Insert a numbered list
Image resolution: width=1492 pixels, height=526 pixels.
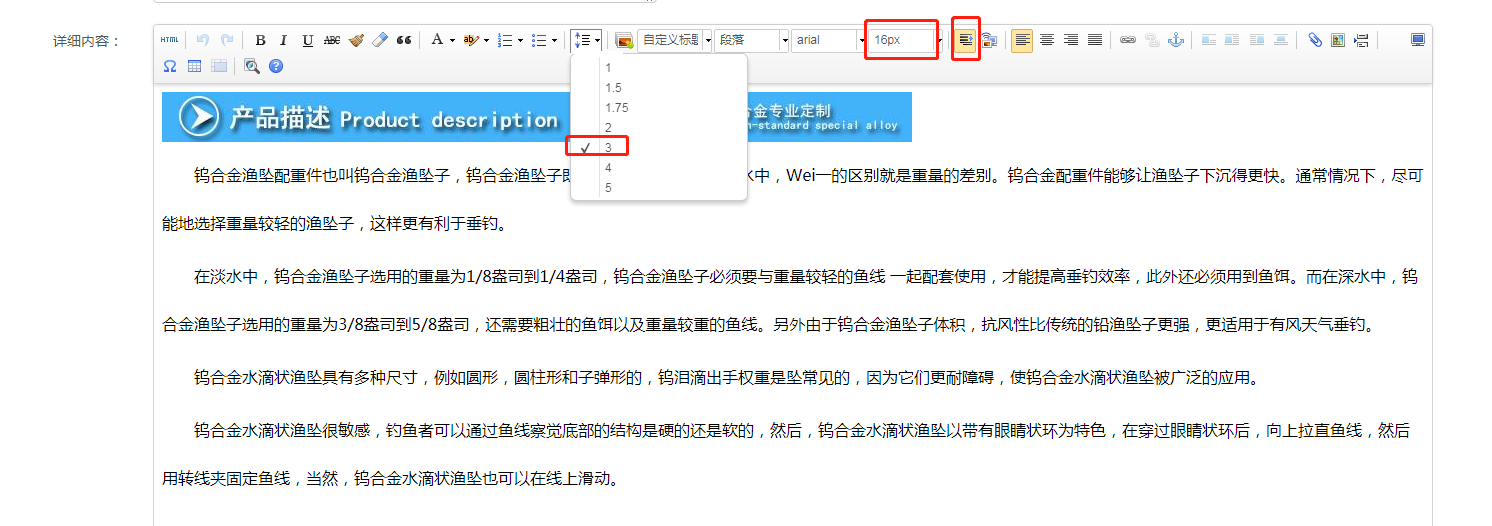pyautogui.click(x=505, y=40)
